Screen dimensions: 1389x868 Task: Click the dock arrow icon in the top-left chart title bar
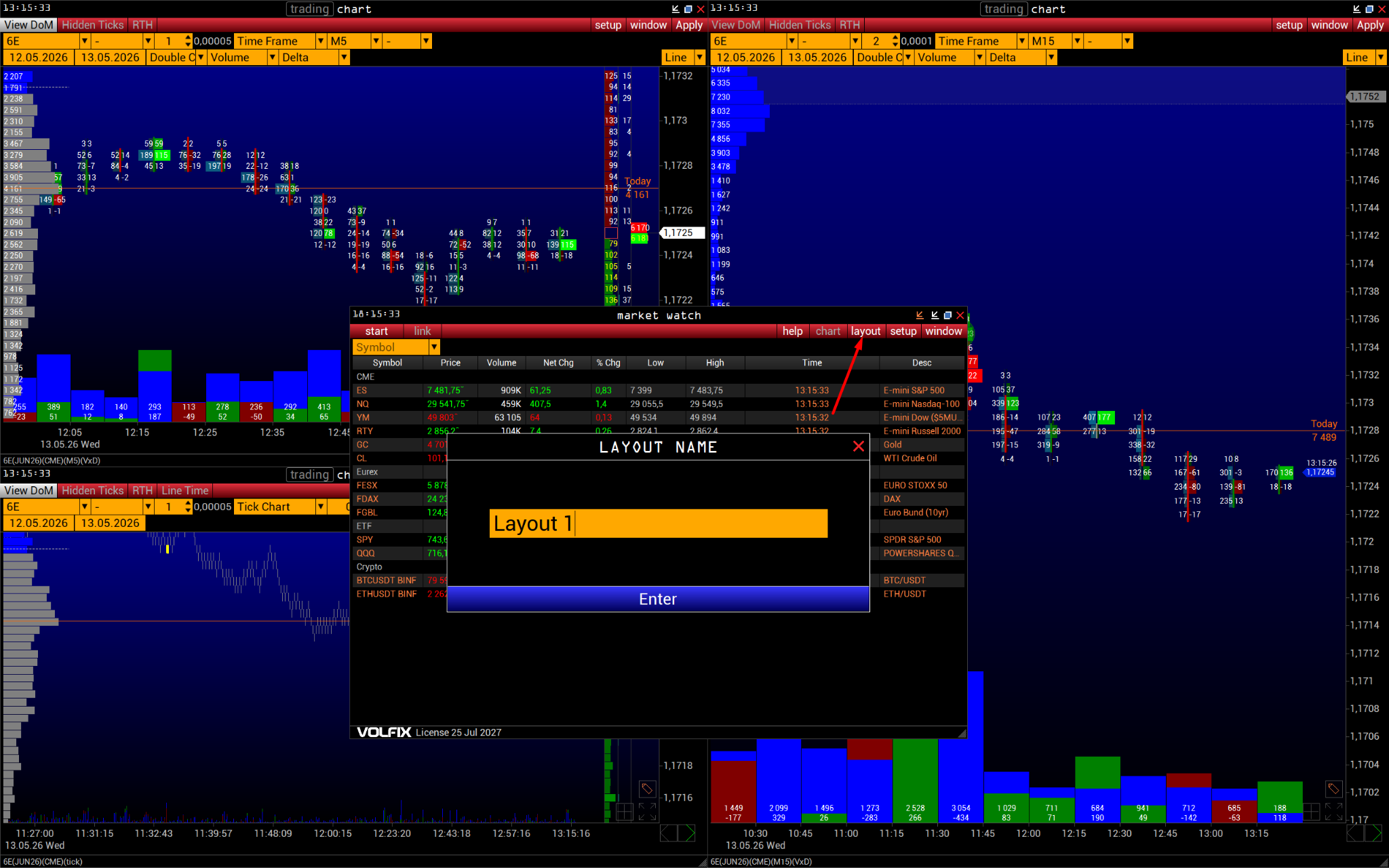pyautogui.click(x=676, y=9)
